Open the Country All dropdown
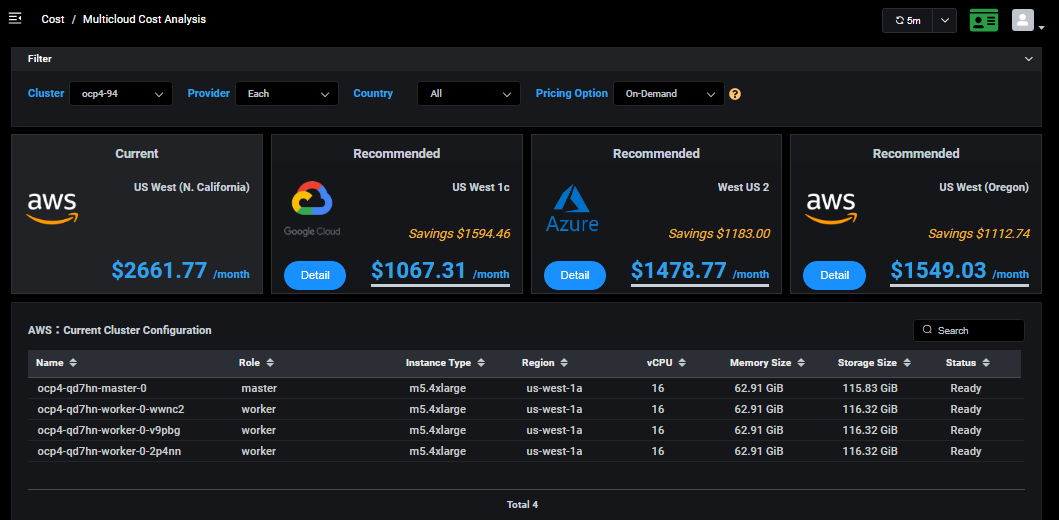1059x520 pixels. click(469, 94)
